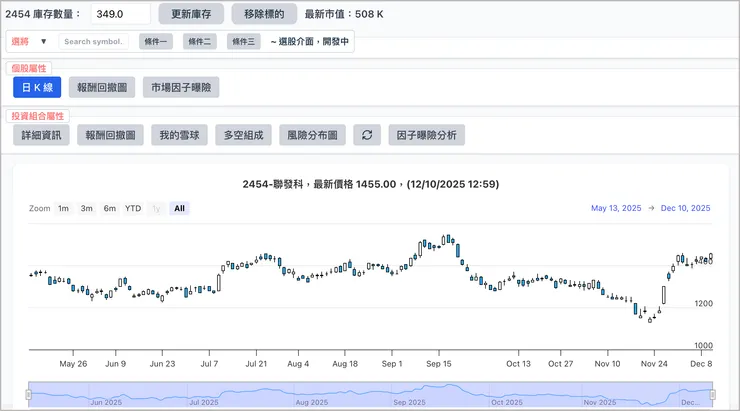This screenshot has height=411, width=740.
Task: Click the 最新市值：508 K text
Action: 344,14
